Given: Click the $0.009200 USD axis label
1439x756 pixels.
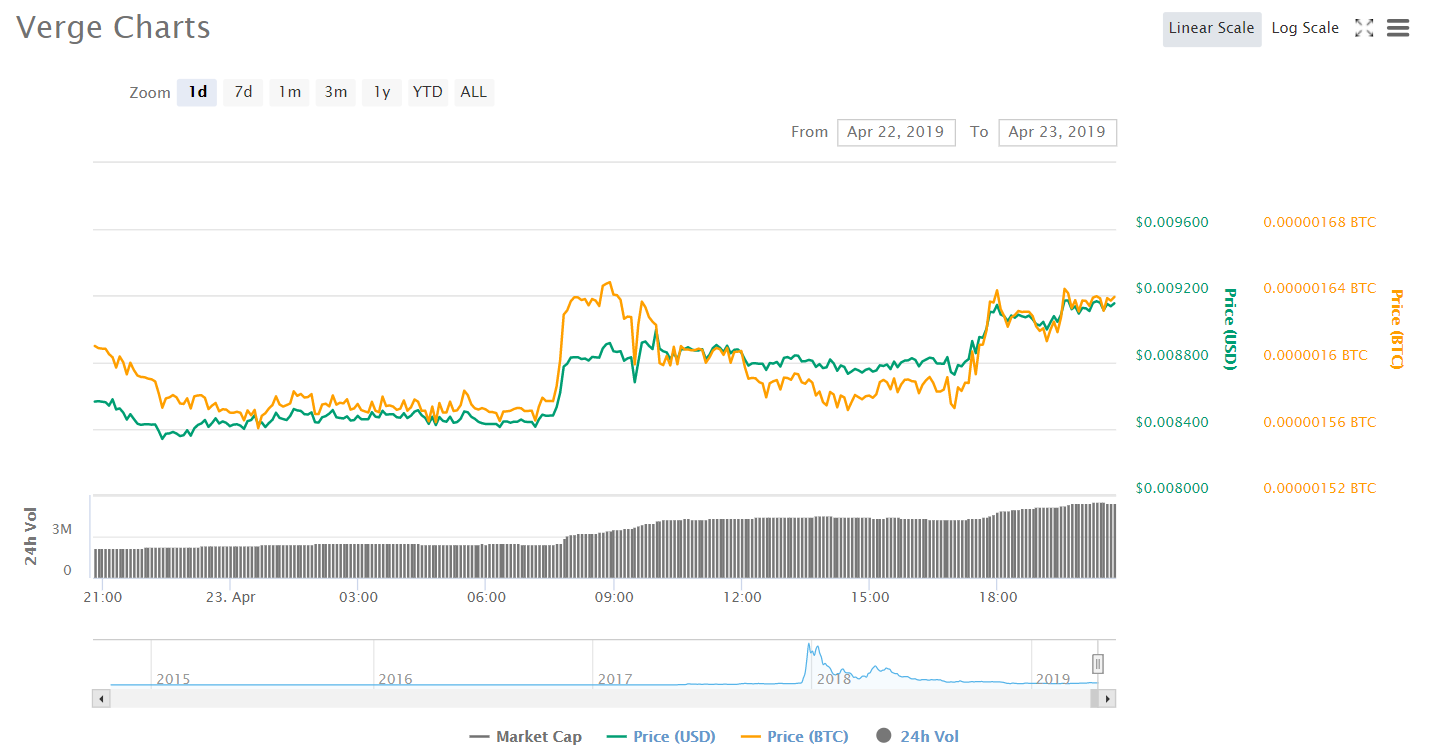Looking at the screenshot, I should pos(1172,288).
